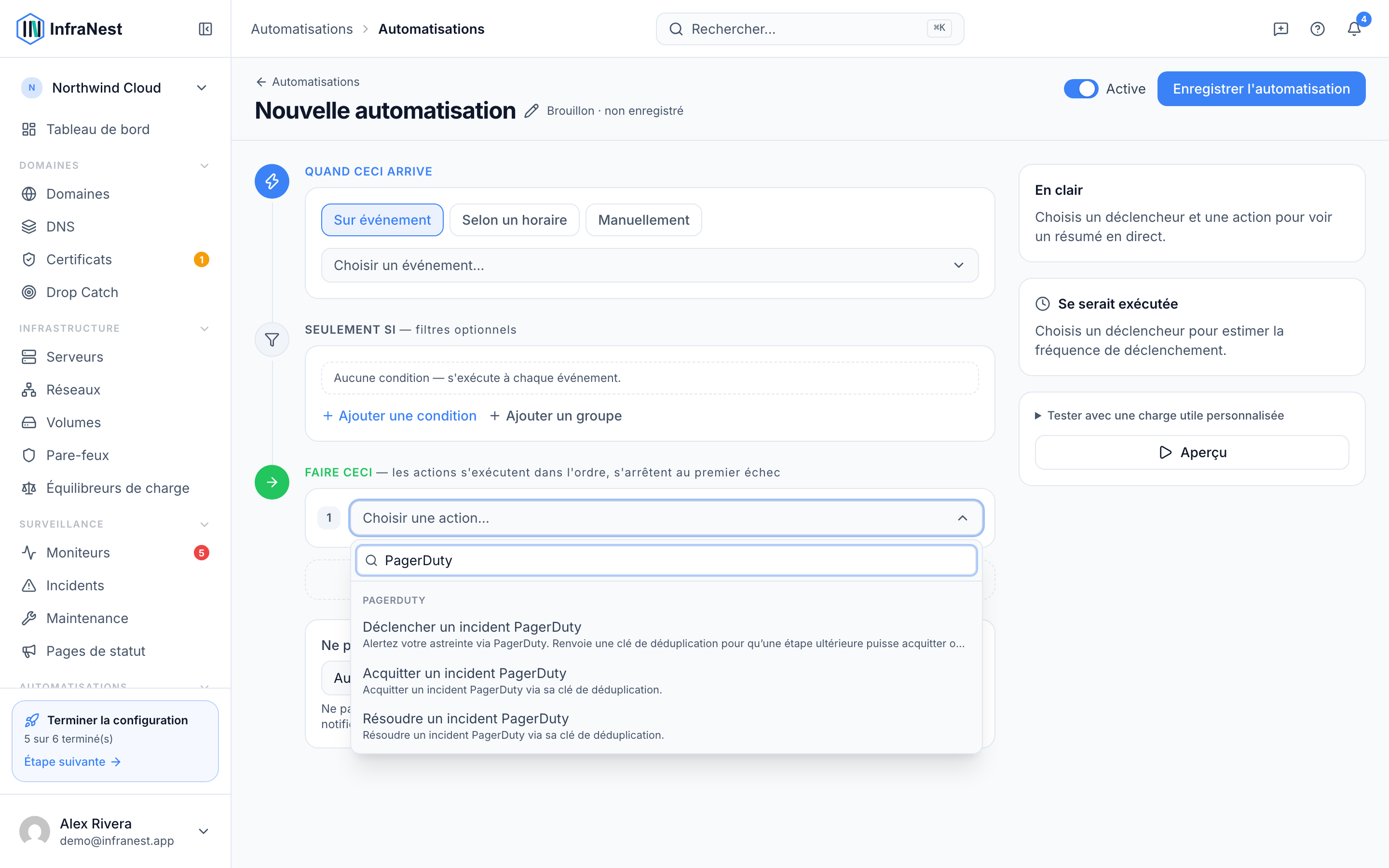This screenshot has width=1389, height=868.
Task: Click Ajouter une condition
Action: [400, 416]
